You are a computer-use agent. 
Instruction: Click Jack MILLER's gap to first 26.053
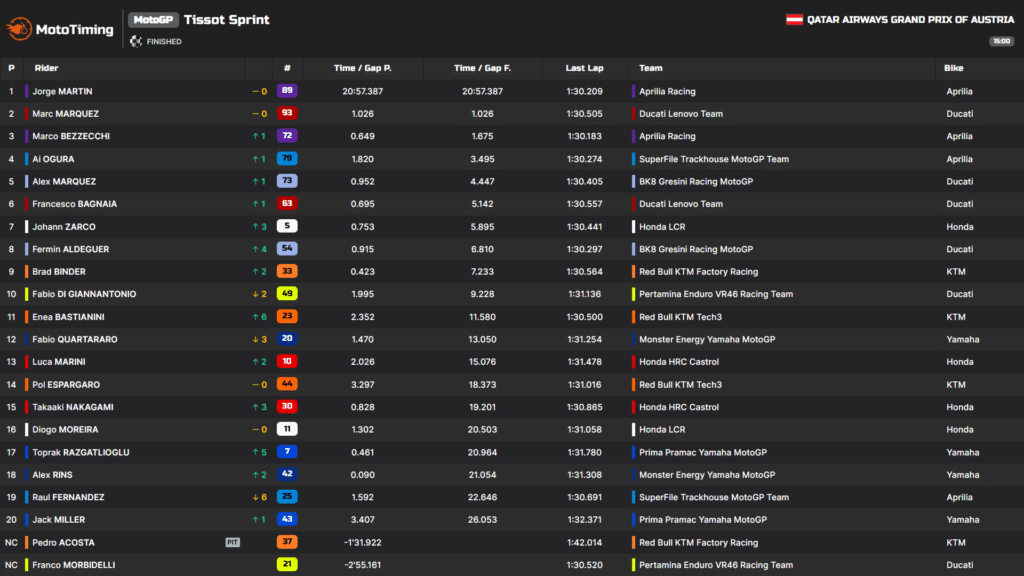[x=482, y=520]
